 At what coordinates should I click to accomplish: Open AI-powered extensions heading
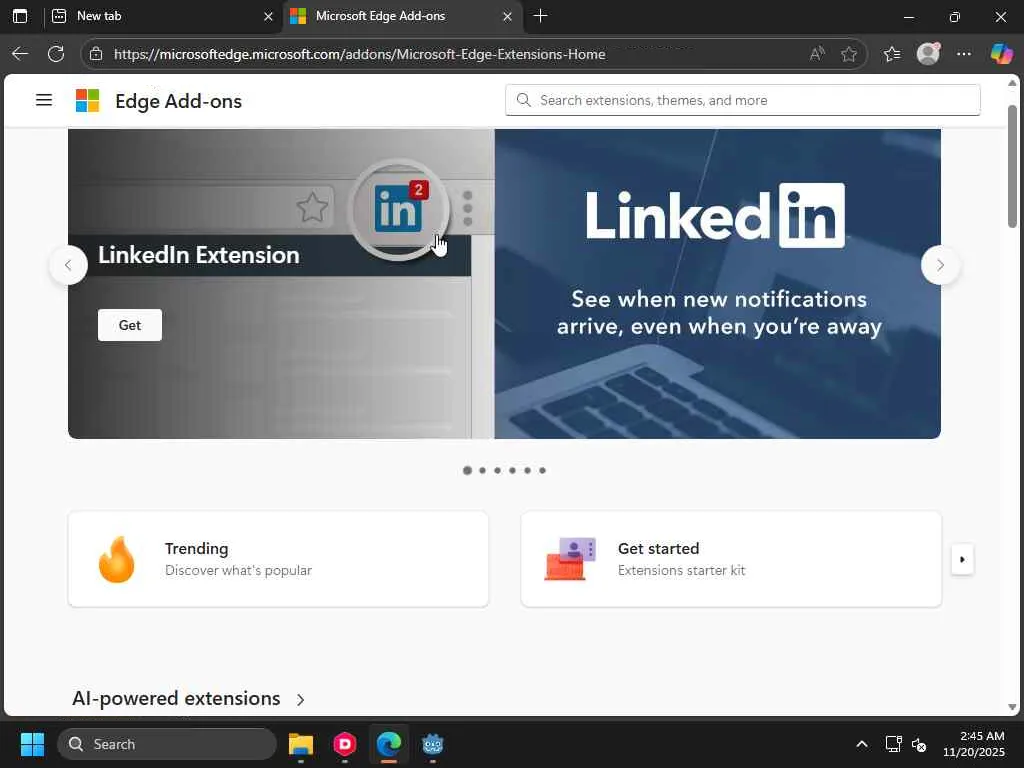click(x=176, y=699)
